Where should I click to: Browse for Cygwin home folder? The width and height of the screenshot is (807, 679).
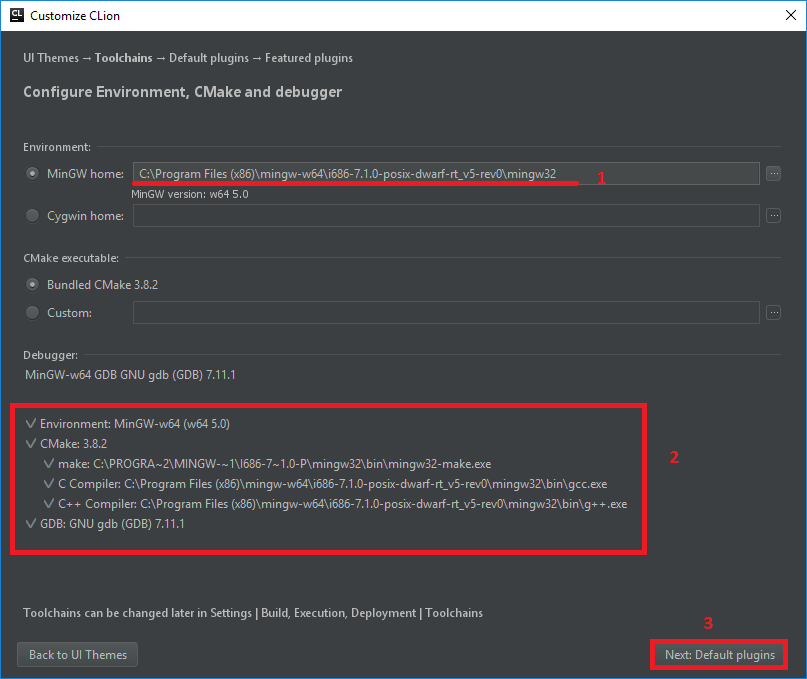coord(773,215)
